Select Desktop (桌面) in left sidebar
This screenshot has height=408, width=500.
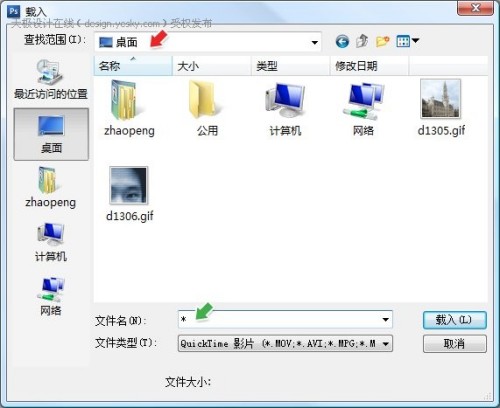[x=51, y=134]
